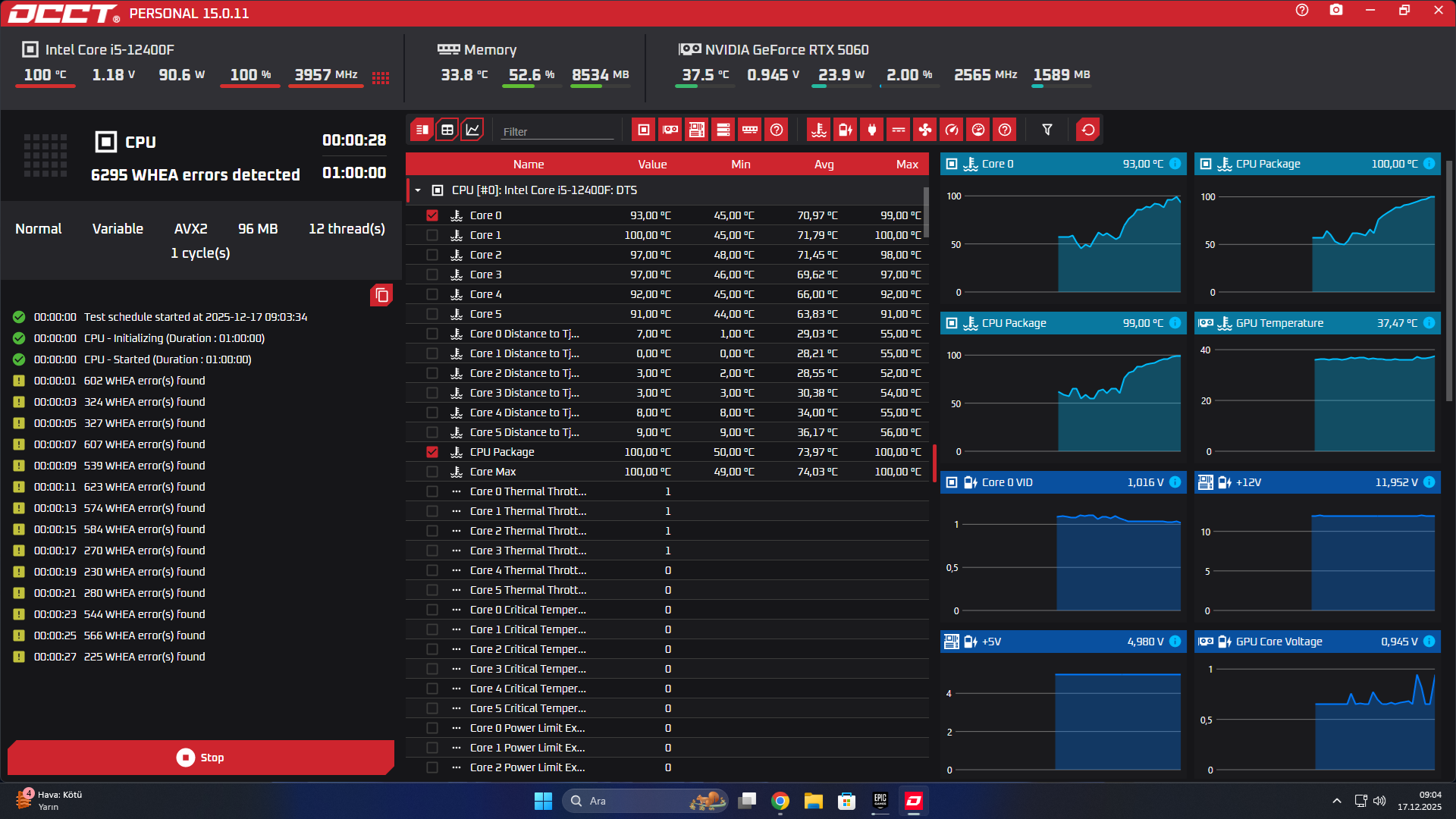
Task: Take a screenshot with camera icon
Action: (1336, 11)
